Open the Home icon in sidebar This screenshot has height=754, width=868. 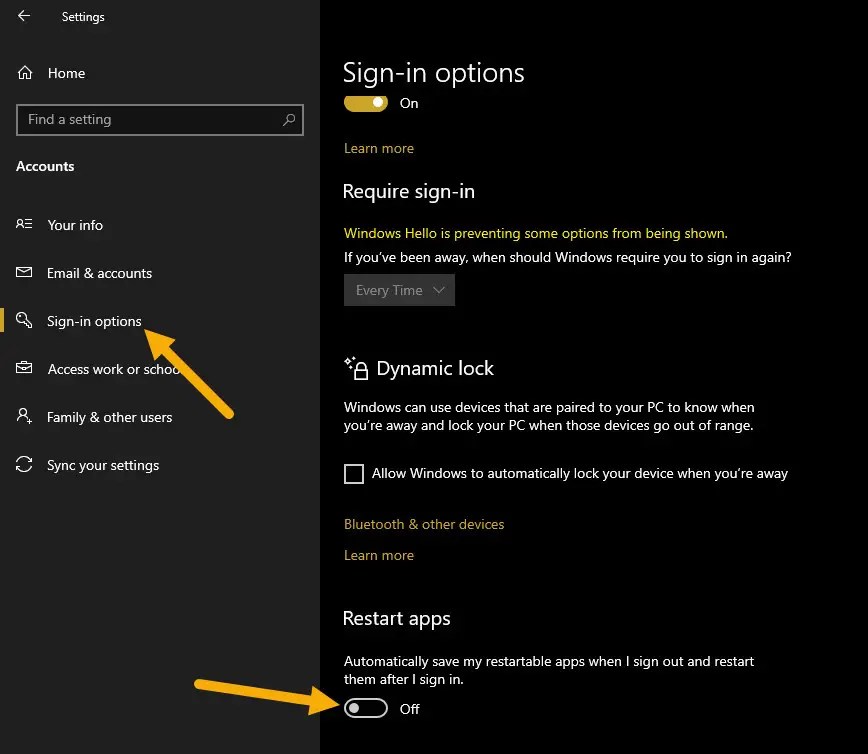coord(25,73)
